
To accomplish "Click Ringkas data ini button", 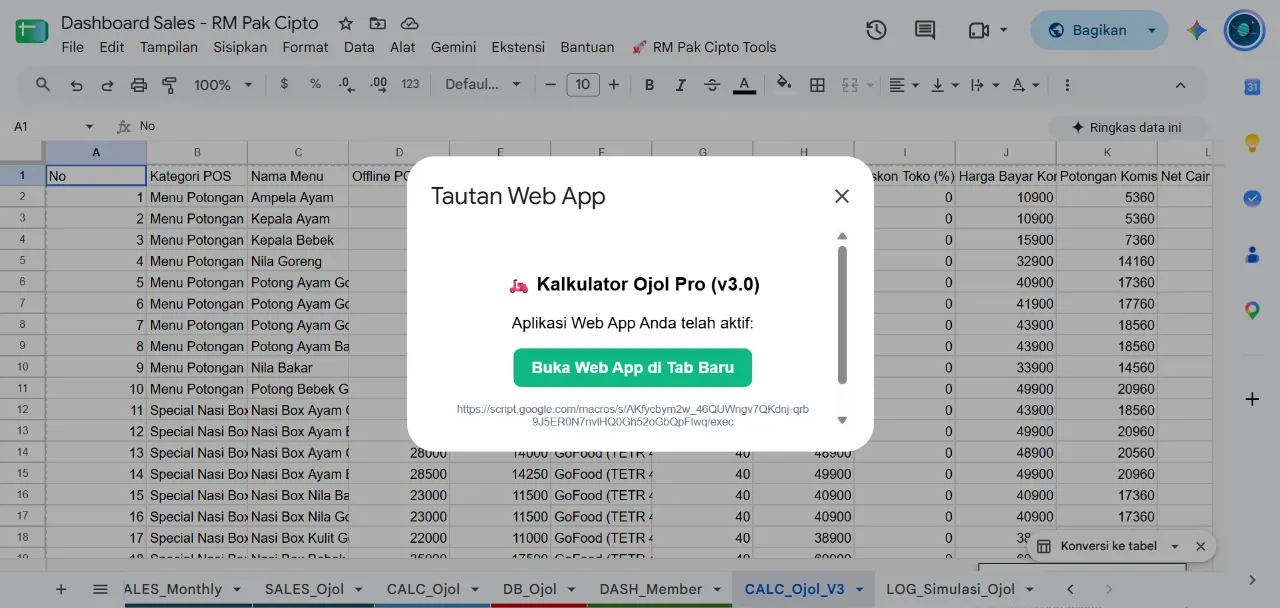I will [1126, 127].
